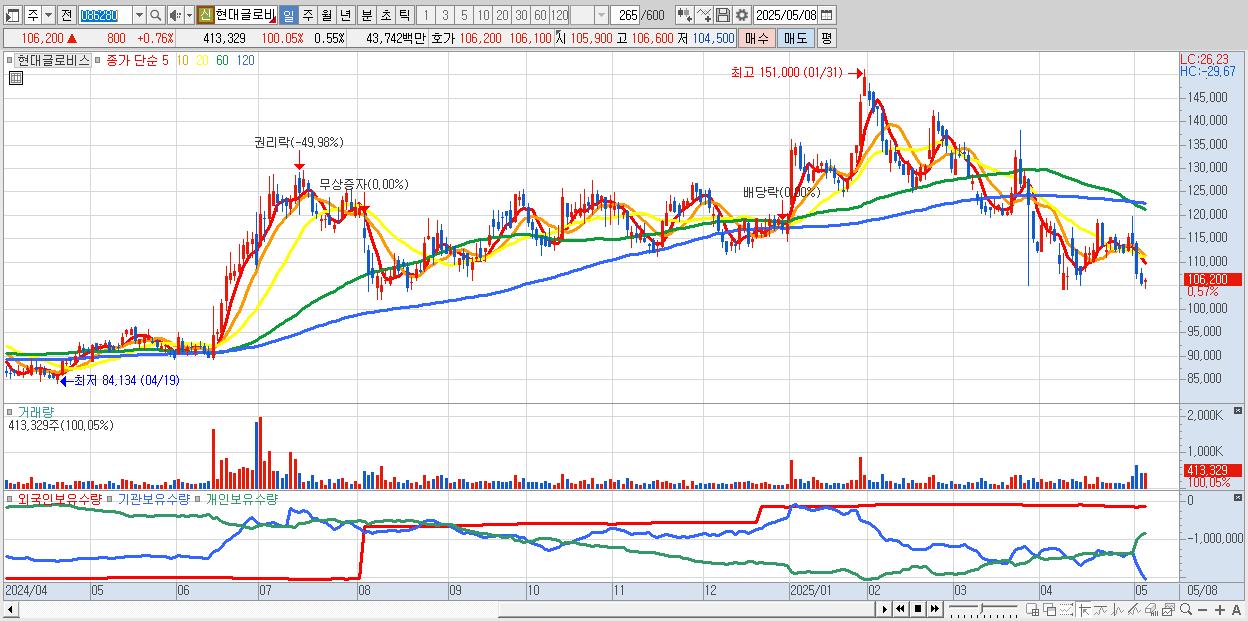Click the add candle chart icon

click(685, 15)
